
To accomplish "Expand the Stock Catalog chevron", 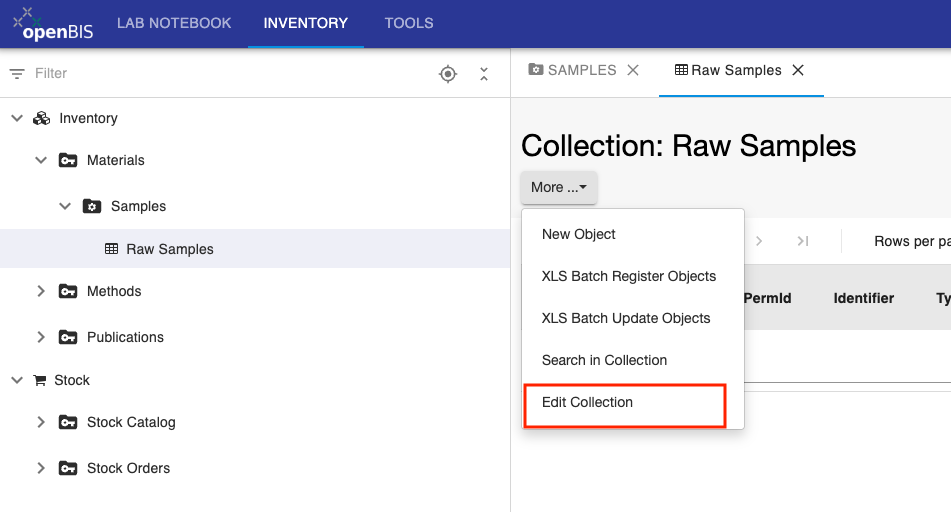I will tap(41, 422).
